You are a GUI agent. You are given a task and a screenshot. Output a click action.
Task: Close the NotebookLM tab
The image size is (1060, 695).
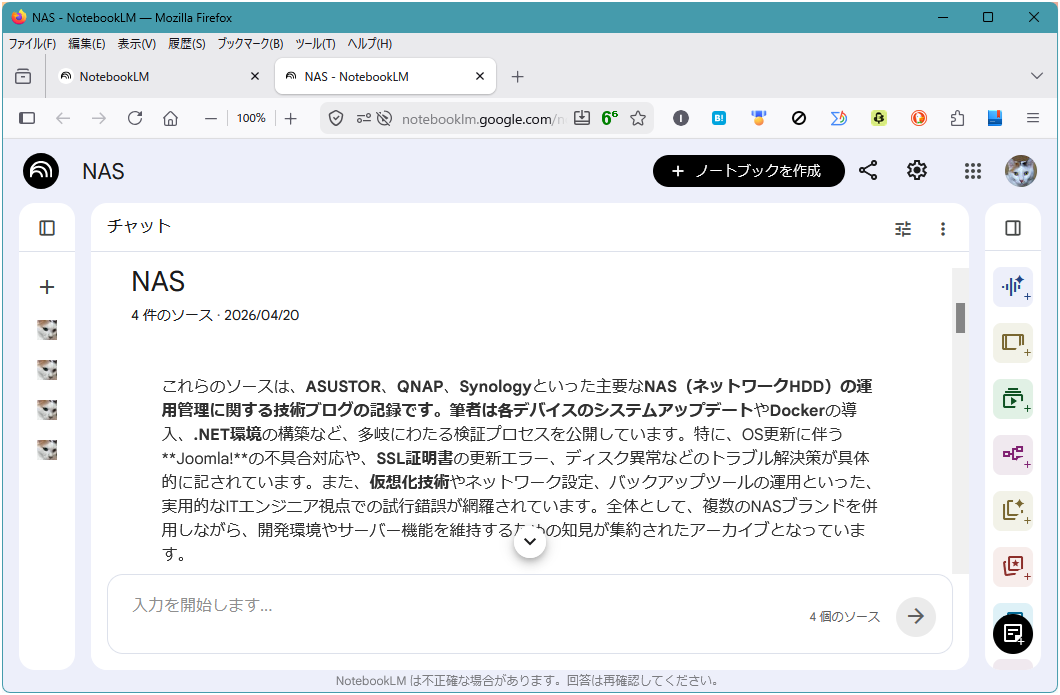(255, 76)
